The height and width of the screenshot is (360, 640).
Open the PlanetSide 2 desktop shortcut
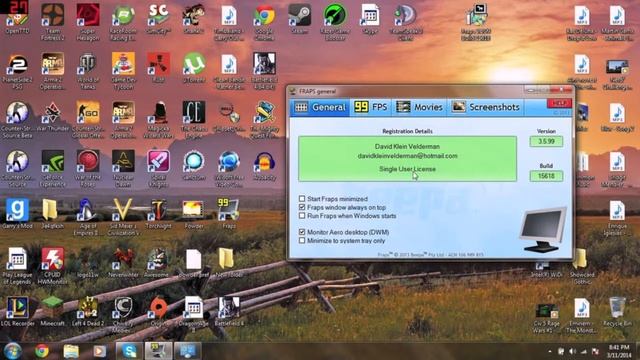17,70
